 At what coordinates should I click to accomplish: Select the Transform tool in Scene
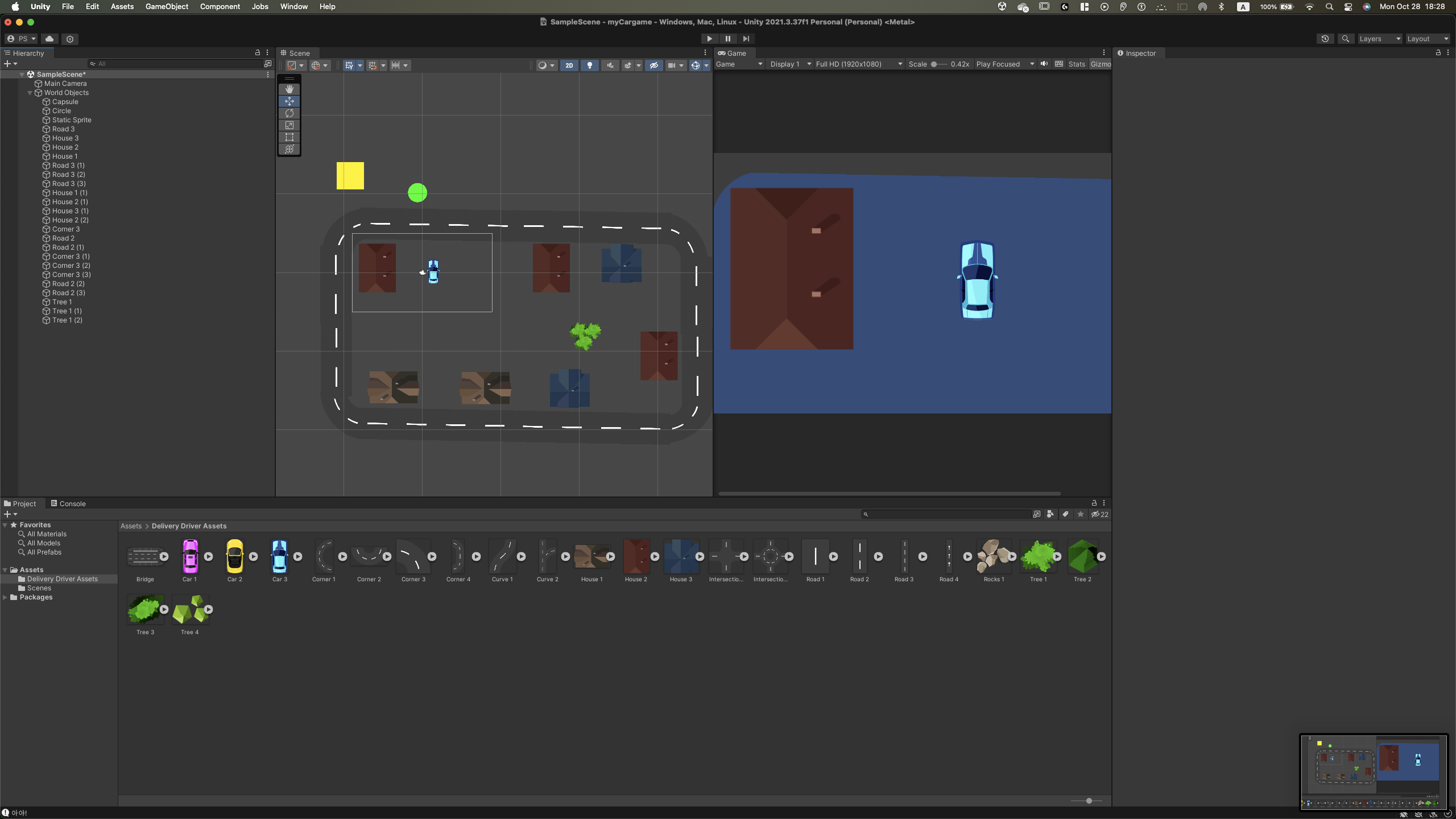coord(289,149)
